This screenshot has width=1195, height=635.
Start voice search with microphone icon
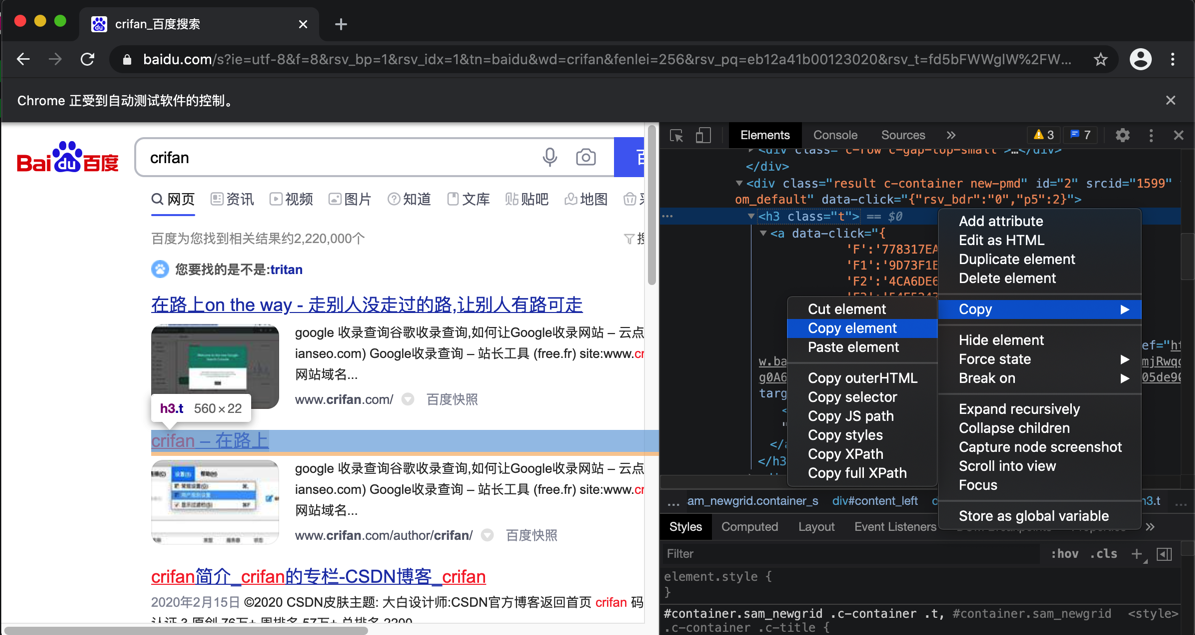(x=549, y=157)
